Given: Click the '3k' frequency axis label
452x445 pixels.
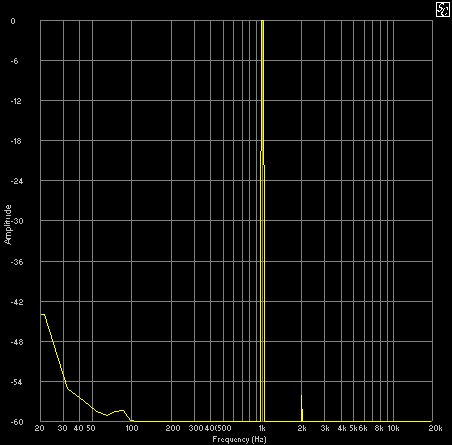Looking at the screenshot, I should pyautogui.click(x=325, y=428).
